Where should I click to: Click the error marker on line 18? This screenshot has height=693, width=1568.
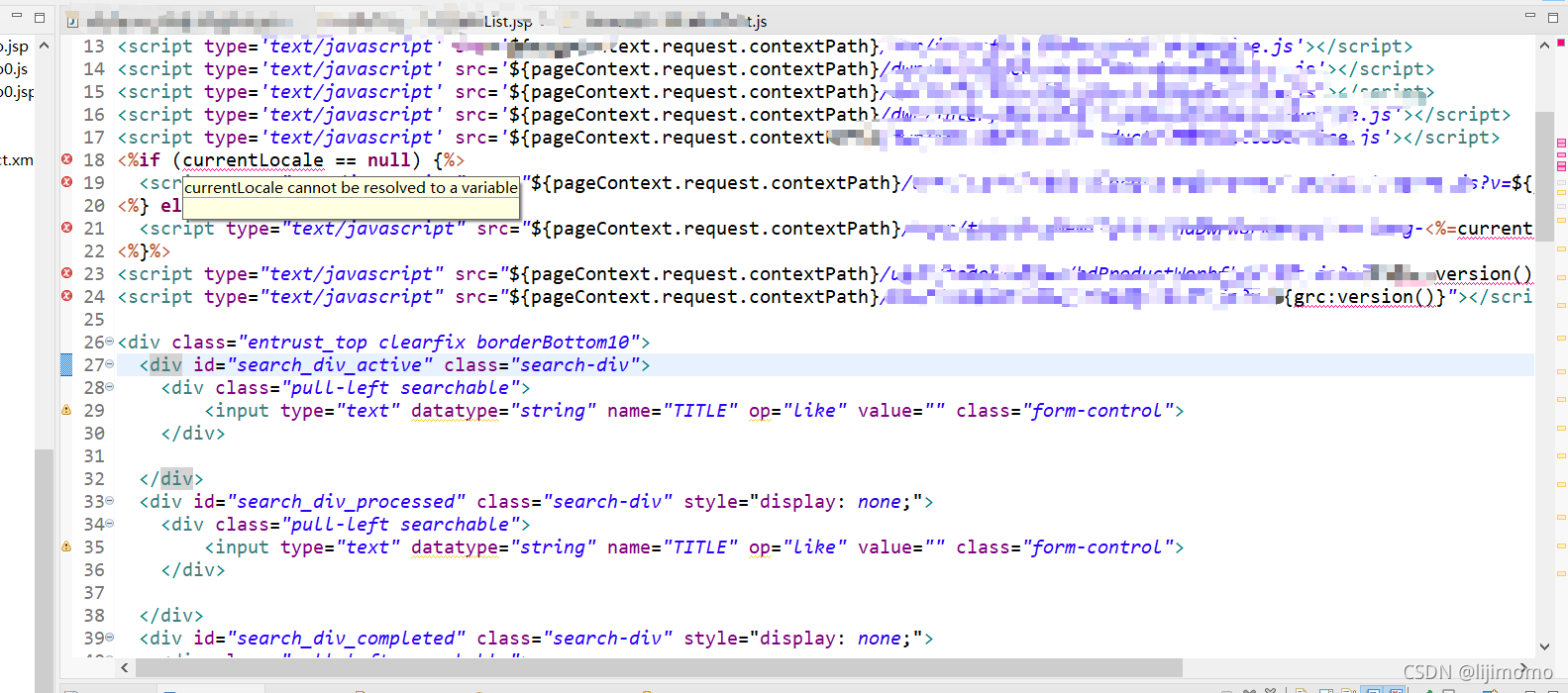66,159
